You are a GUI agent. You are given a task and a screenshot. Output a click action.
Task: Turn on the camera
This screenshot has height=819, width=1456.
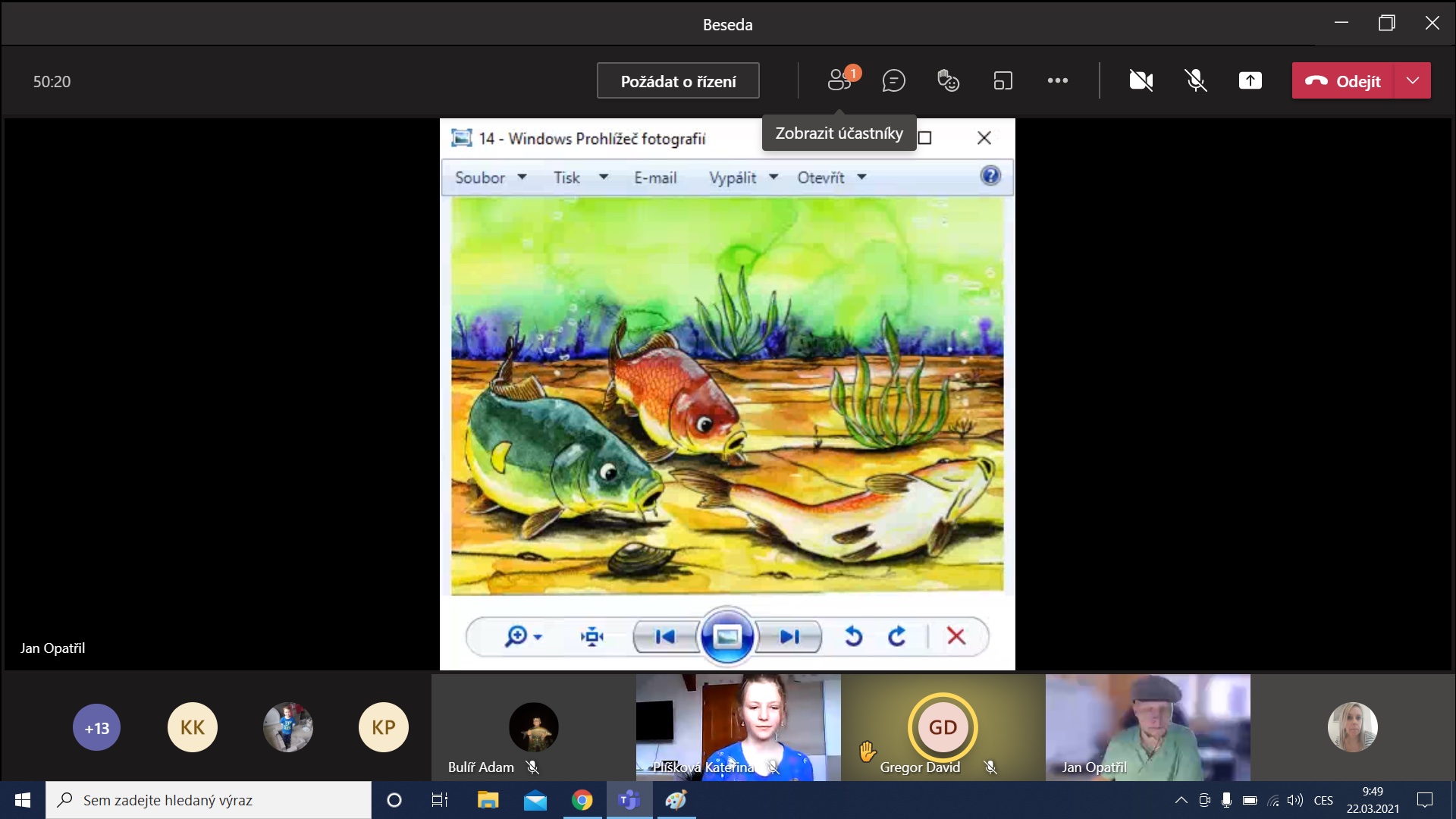(x=1141, y=80)
